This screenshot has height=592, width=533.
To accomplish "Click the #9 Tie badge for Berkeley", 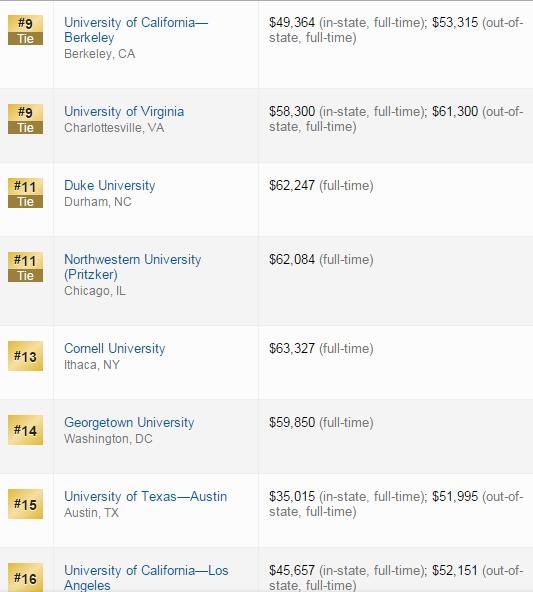I will (x=25, y=30).
